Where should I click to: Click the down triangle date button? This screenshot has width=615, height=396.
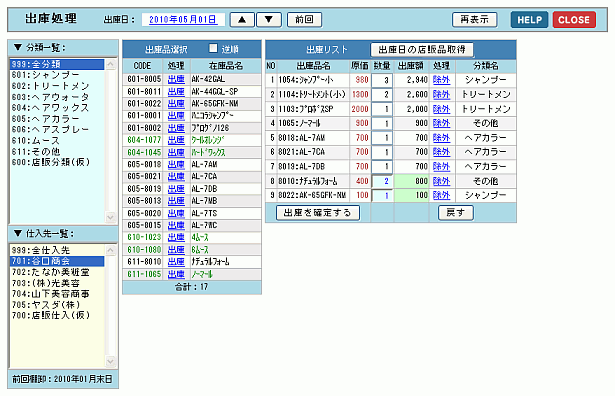[x=269, y=20]
